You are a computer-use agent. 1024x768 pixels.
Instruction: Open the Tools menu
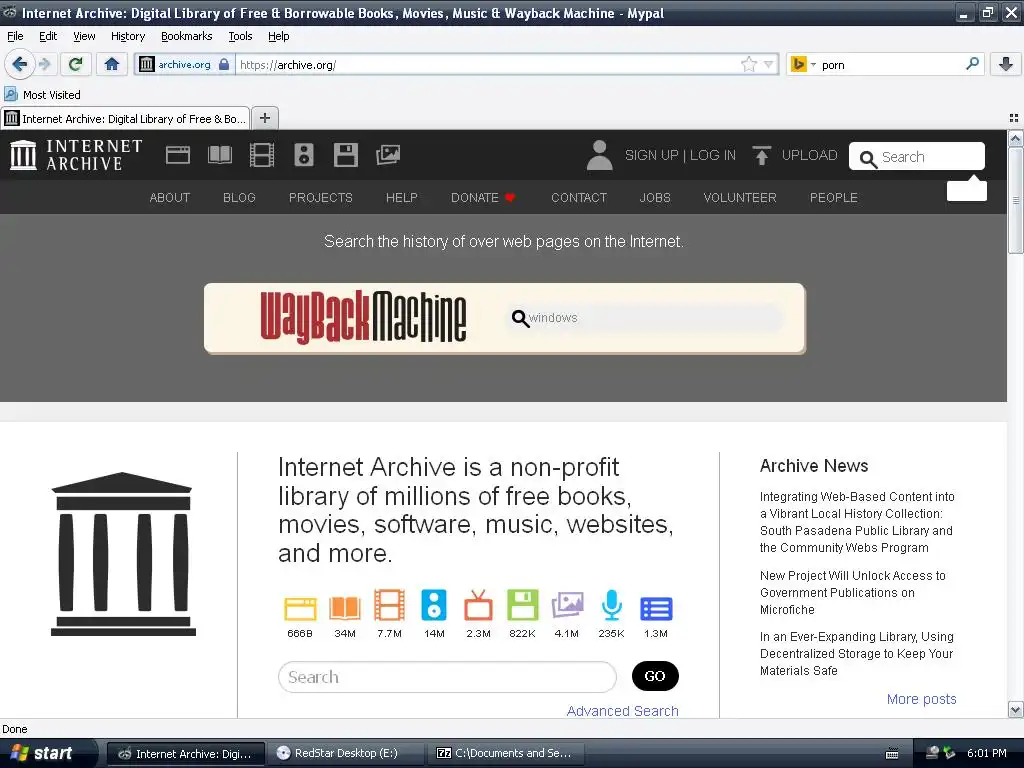tap(240, 36)
